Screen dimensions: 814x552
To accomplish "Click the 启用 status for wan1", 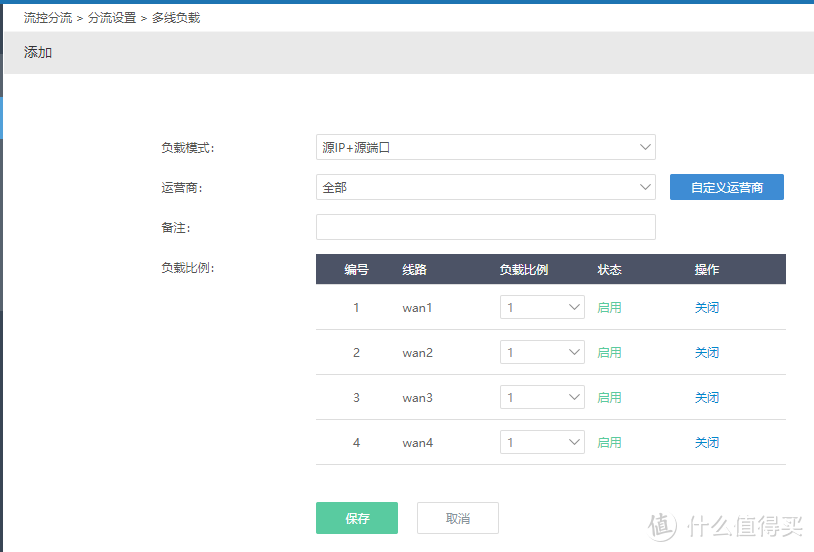I will pos(609,307).
